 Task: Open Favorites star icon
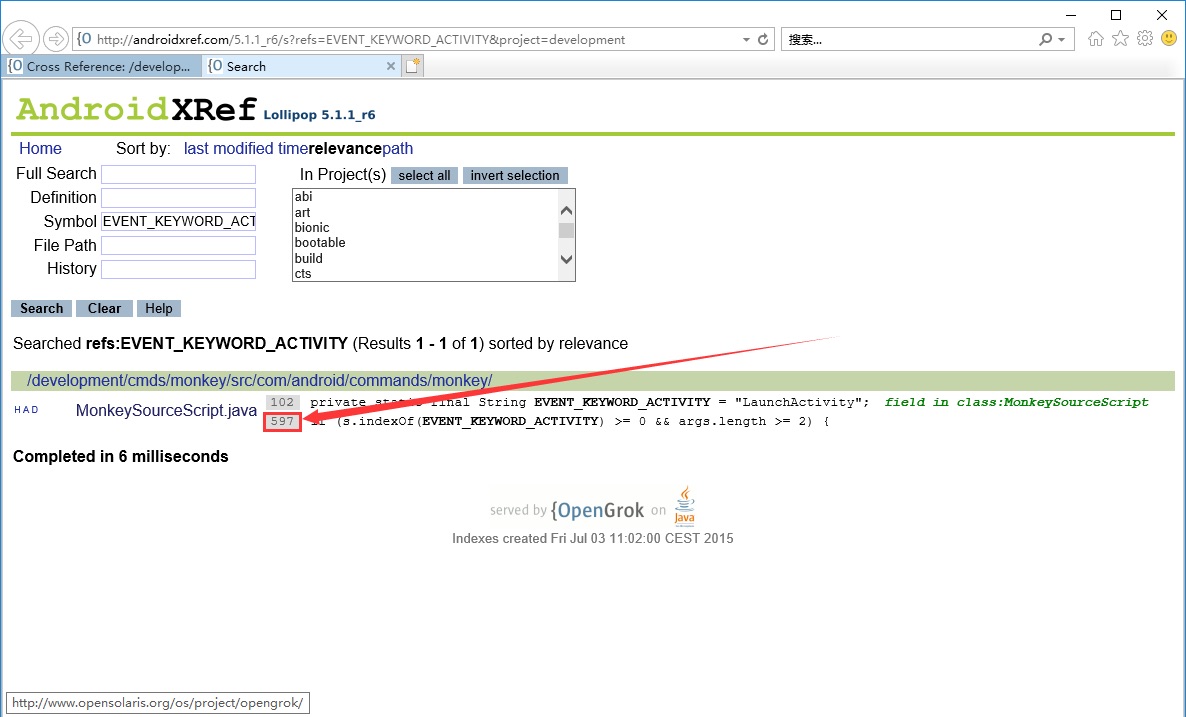tap(1120, 39)
